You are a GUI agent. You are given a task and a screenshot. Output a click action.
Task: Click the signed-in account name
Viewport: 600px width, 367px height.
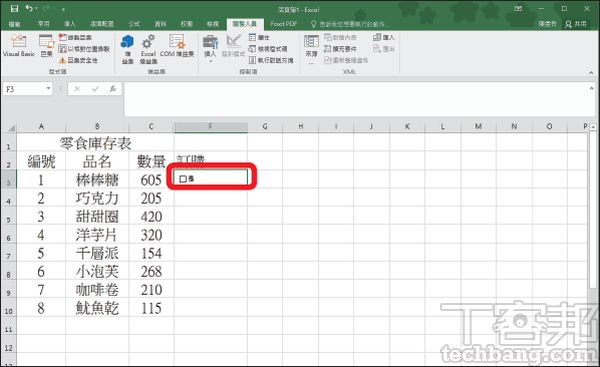tap(547, 24)
